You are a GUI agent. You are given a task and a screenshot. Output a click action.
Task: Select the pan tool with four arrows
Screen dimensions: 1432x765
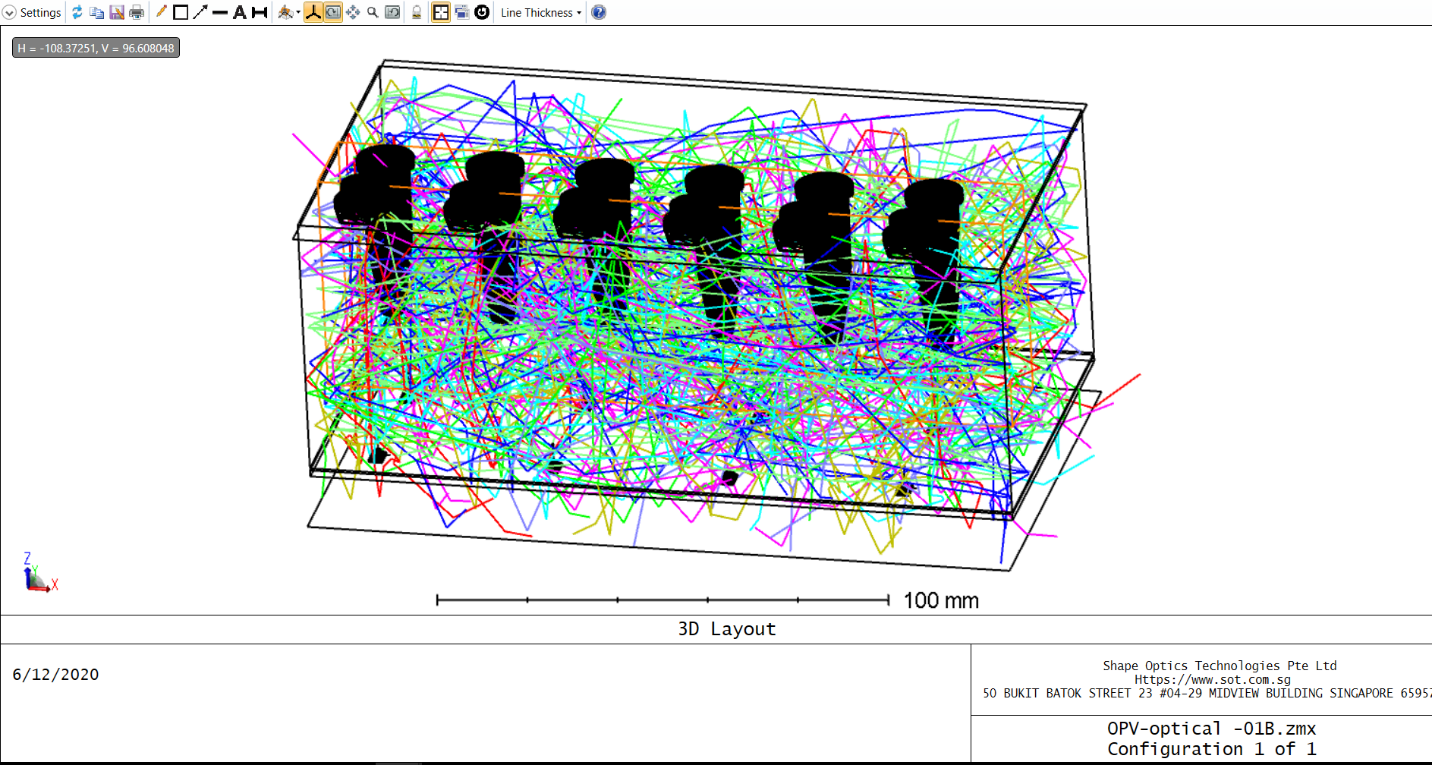click(x=352, y=12)
